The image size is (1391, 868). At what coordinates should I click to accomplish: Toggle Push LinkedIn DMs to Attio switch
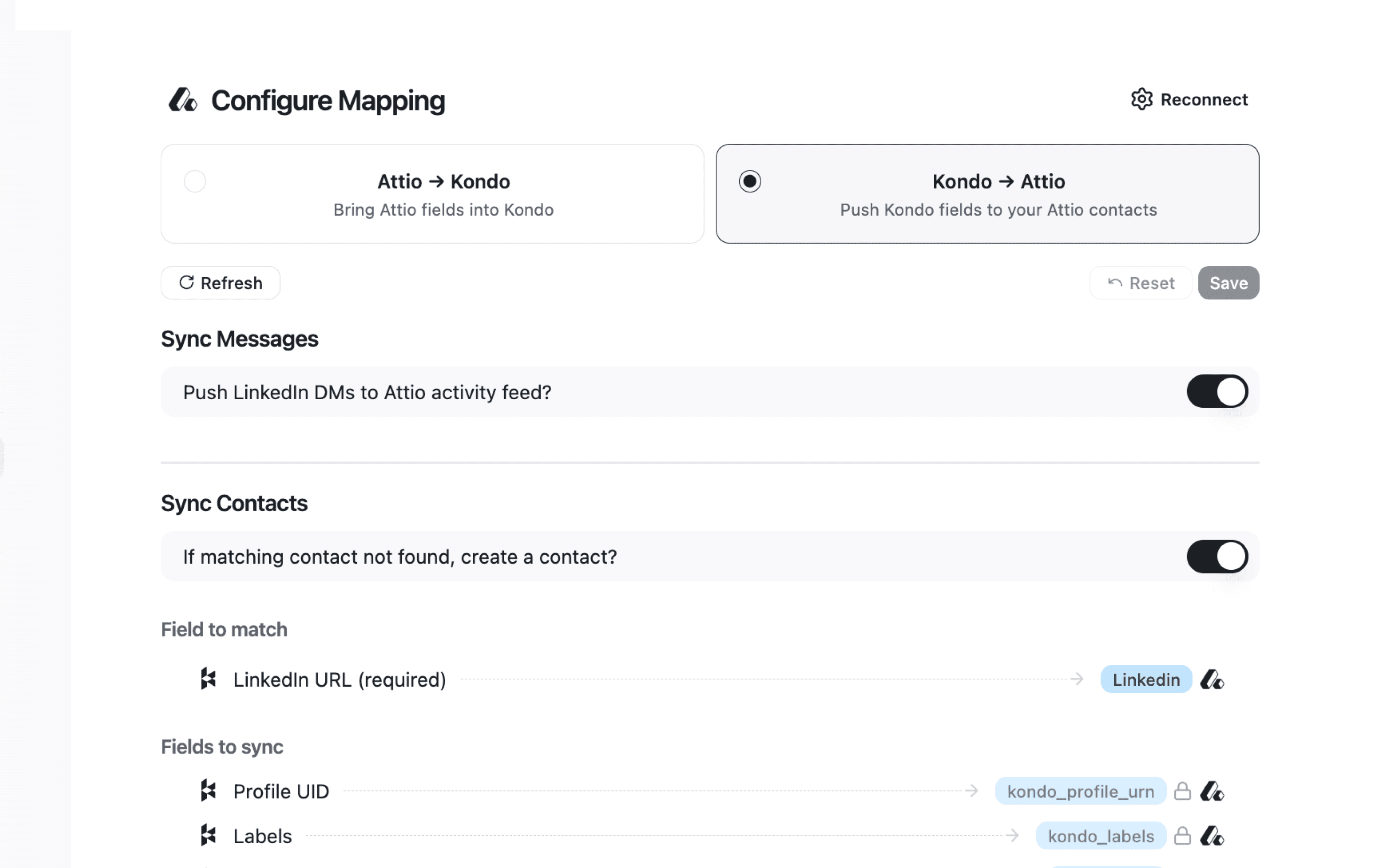tap(1216, 392)
